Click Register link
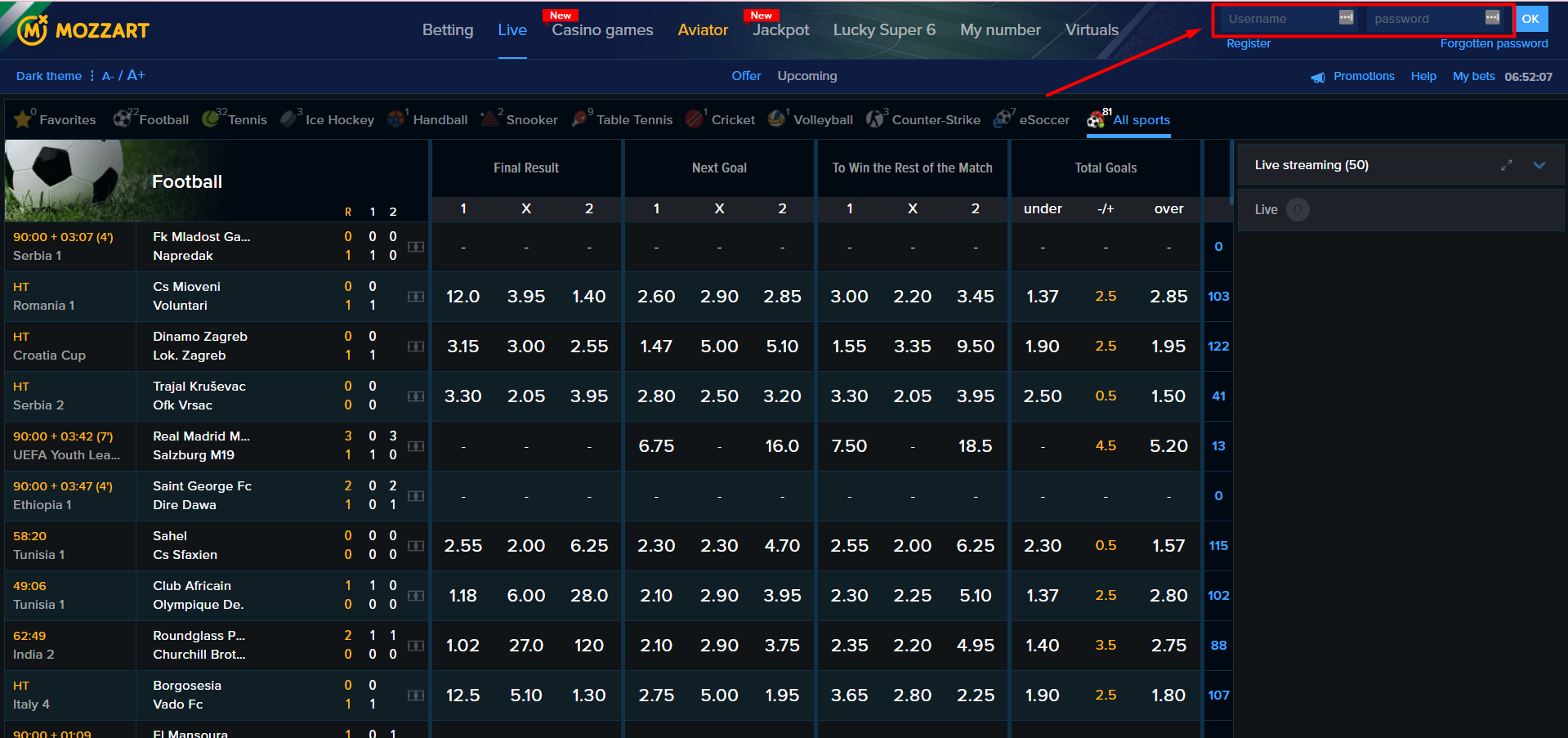The height and width of the screenshot is (738, 1568). pos(1249,43)
